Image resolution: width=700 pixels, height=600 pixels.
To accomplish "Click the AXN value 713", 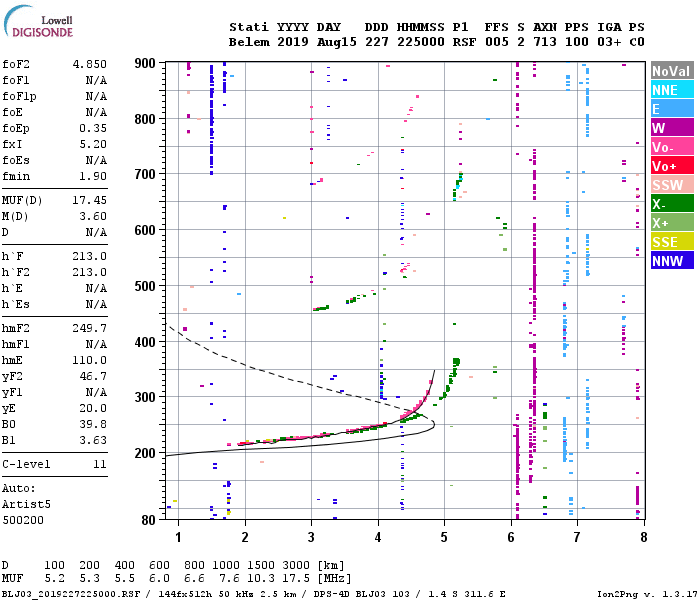I will (545, 42).
